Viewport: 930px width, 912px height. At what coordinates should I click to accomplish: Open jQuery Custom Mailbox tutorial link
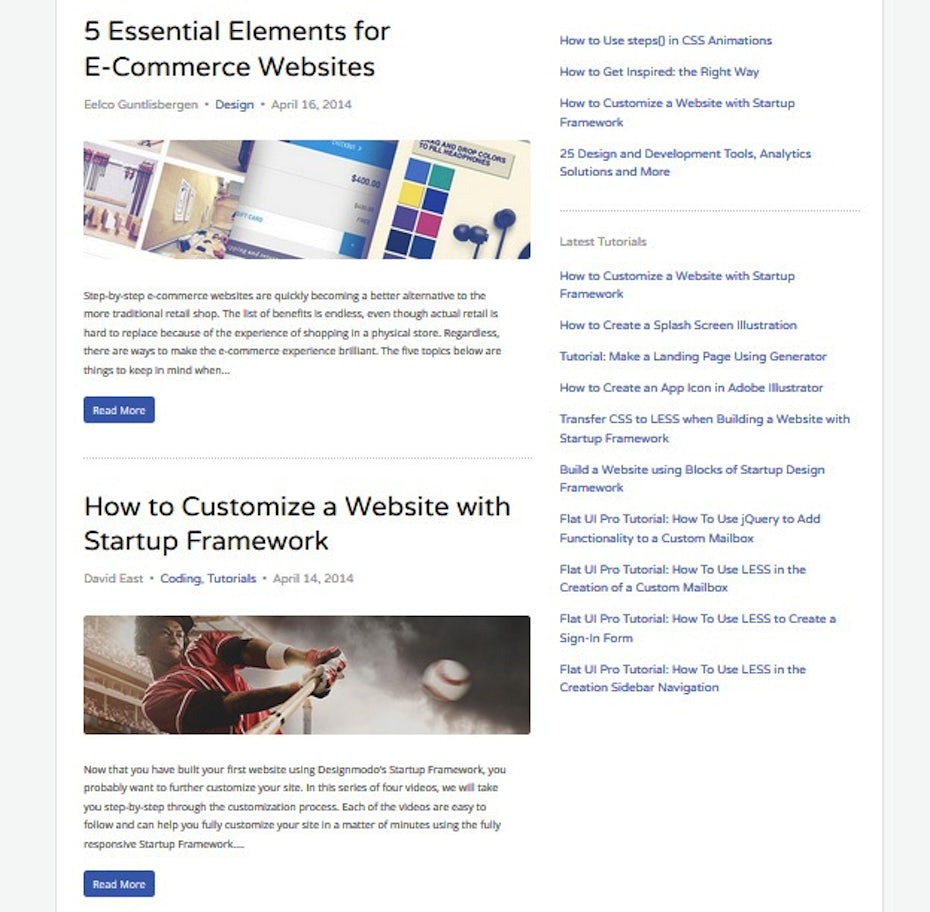click(690, 528)
